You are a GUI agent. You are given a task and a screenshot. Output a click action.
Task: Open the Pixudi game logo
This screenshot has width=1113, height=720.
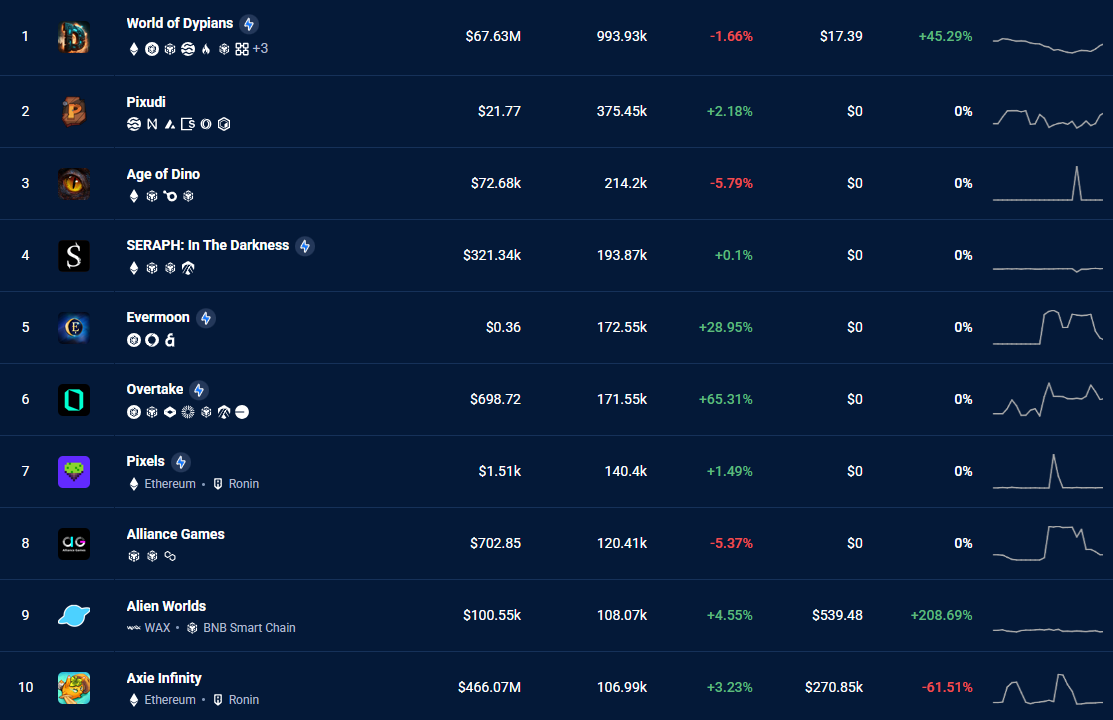coord(74,111)
